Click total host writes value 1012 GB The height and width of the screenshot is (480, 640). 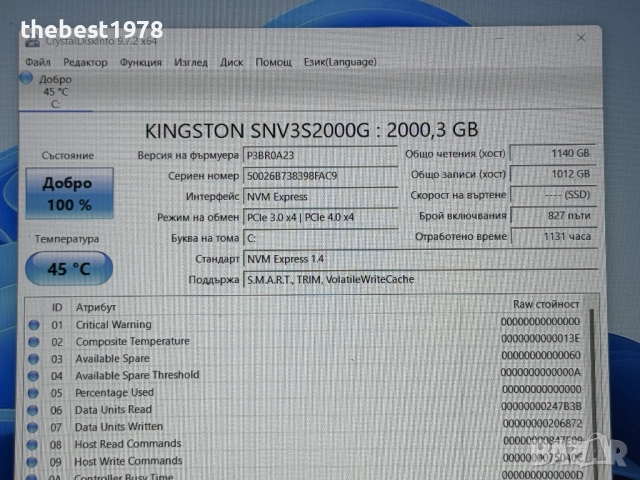point(553,174)
